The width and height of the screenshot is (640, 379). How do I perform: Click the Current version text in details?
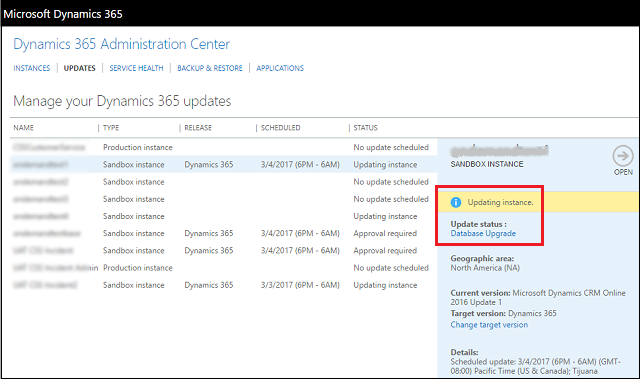pyautogui.click(x=538, y=297)
